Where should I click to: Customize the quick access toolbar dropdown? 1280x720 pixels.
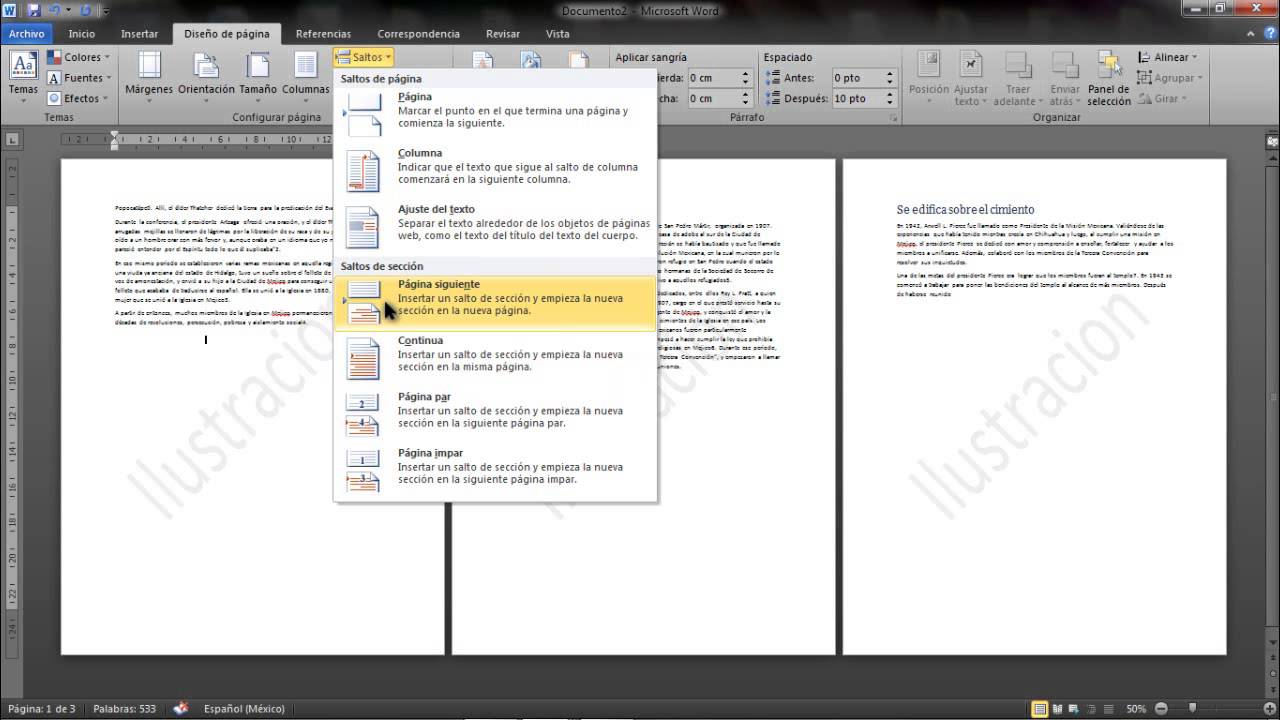(x=106, y=10)
